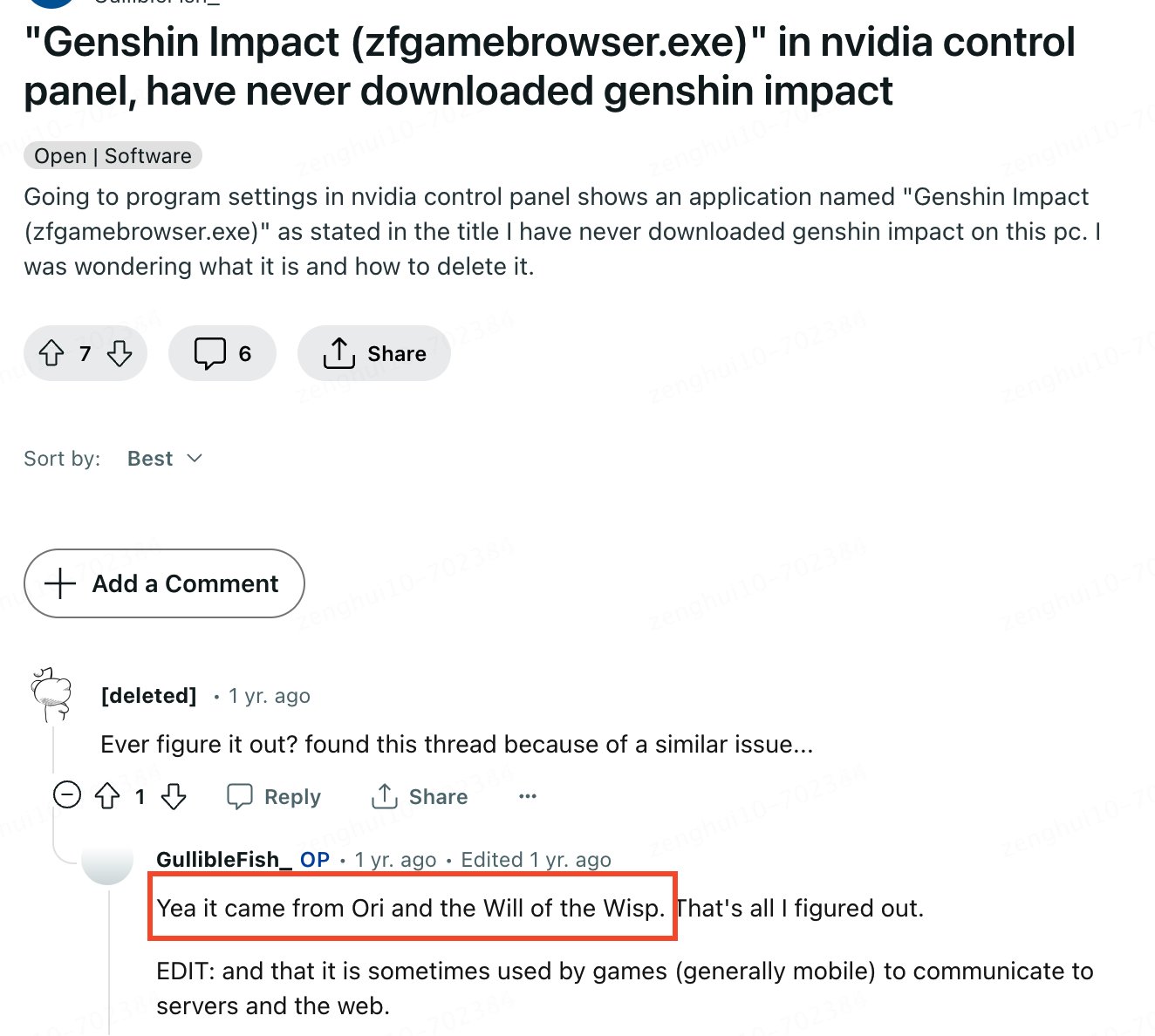
Task: Upvote the Genshin Impact post
Action: [x=52, y=353]
